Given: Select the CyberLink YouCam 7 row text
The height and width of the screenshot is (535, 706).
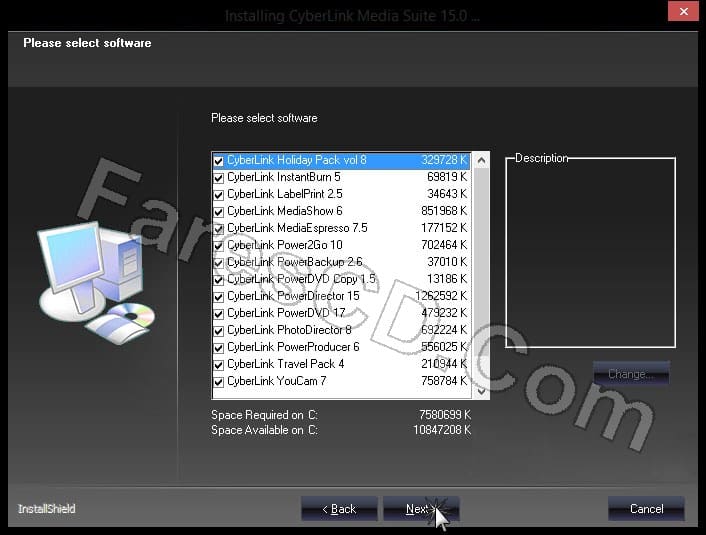Looking at the screenshot, I should [277, 381].
